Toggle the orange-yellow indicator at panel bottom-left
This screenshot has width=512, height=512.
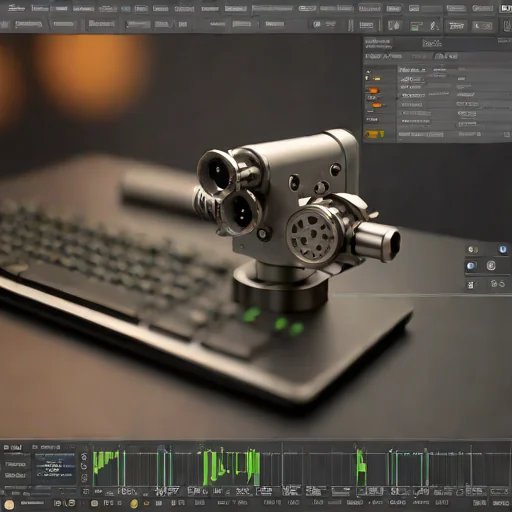374,134
